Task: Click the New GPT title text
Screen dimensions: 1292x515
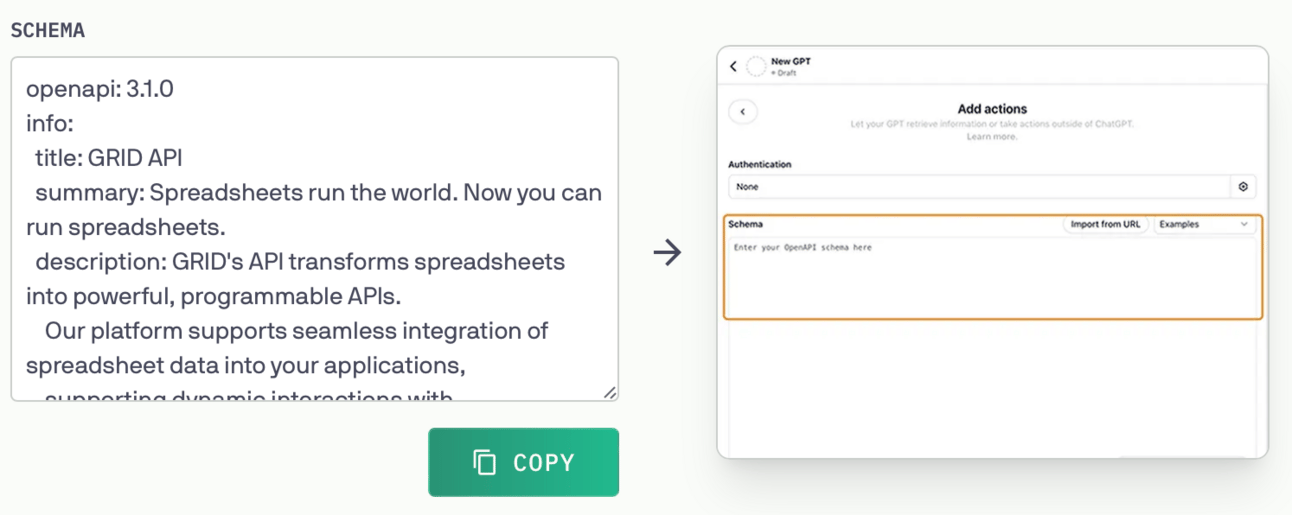Action: point(791,61)
